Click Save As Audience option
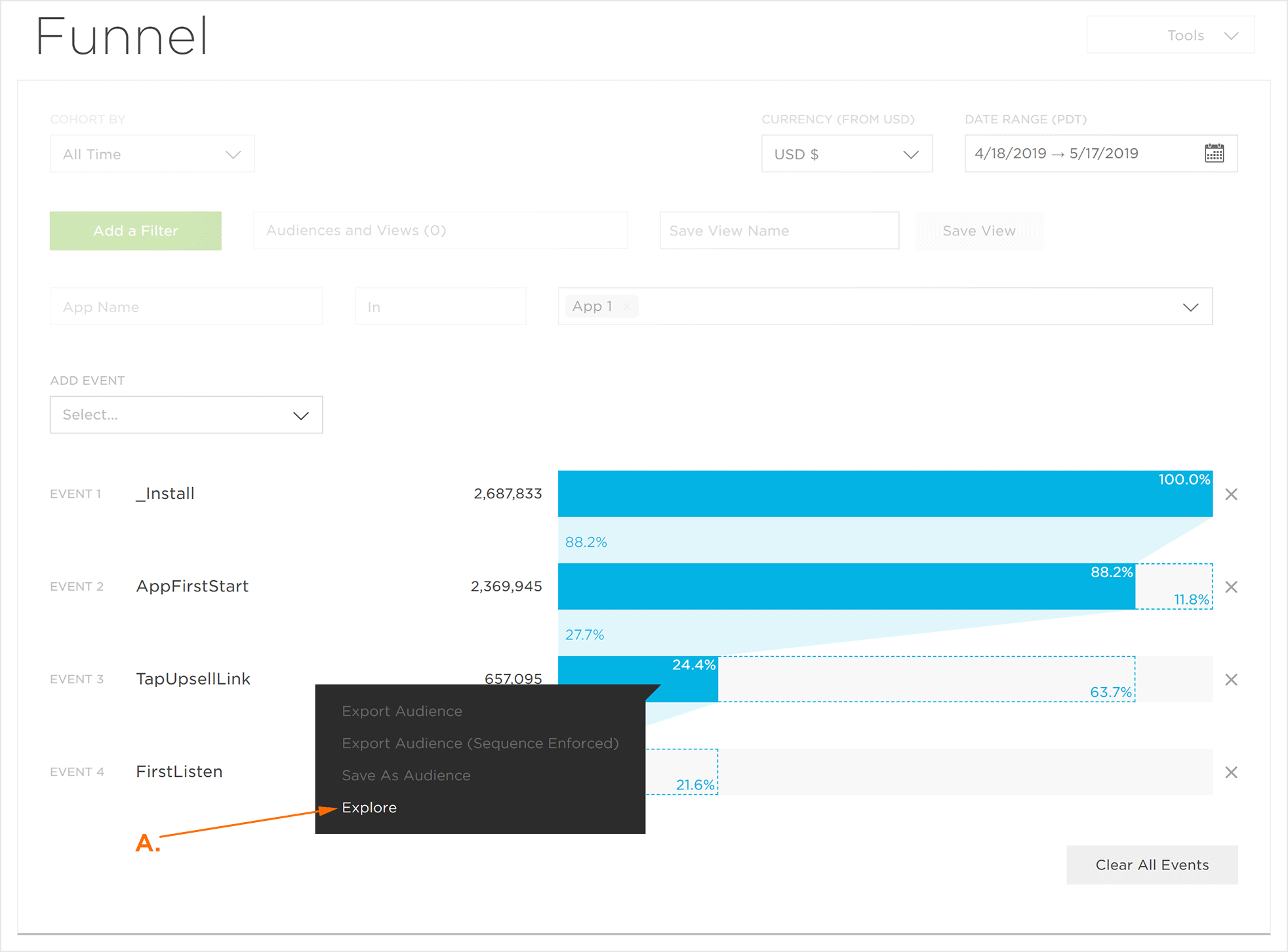 pos(406,776)
